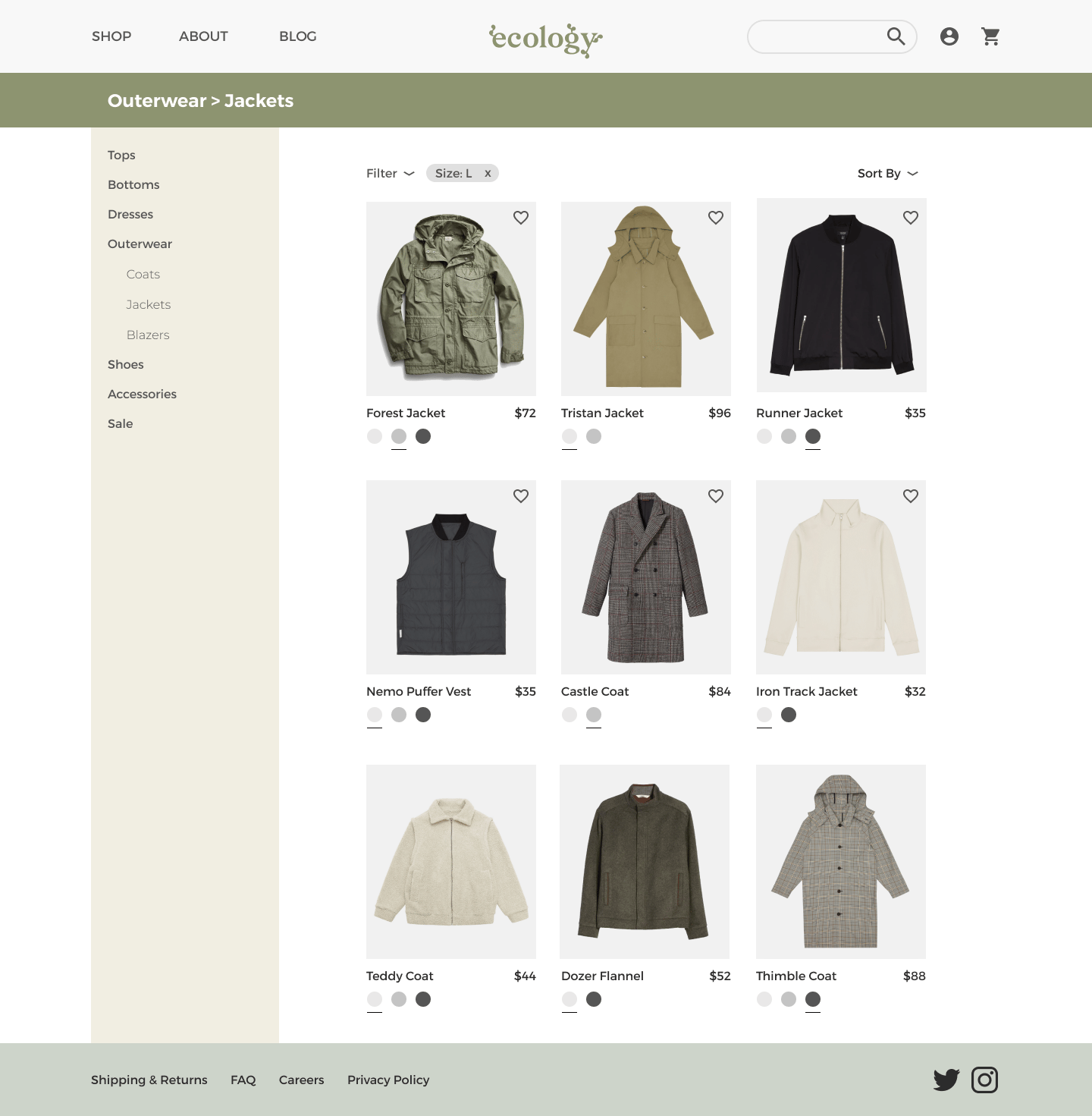
Task: Click Outerwear in the breadcrumb
Action: tap(157, 101)
